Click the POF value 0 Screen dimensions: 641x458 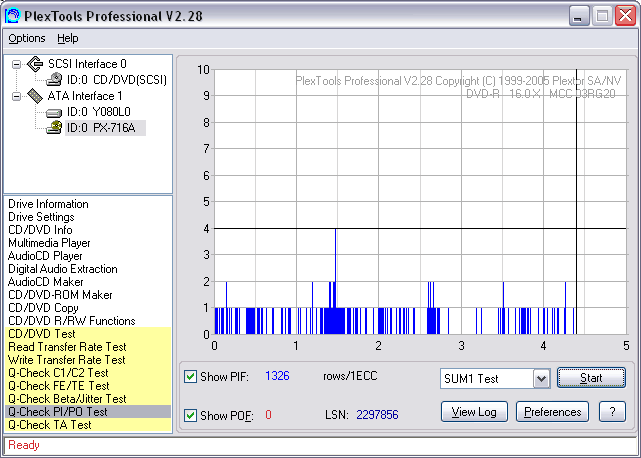pyautogui.click(x=268, y=415)
